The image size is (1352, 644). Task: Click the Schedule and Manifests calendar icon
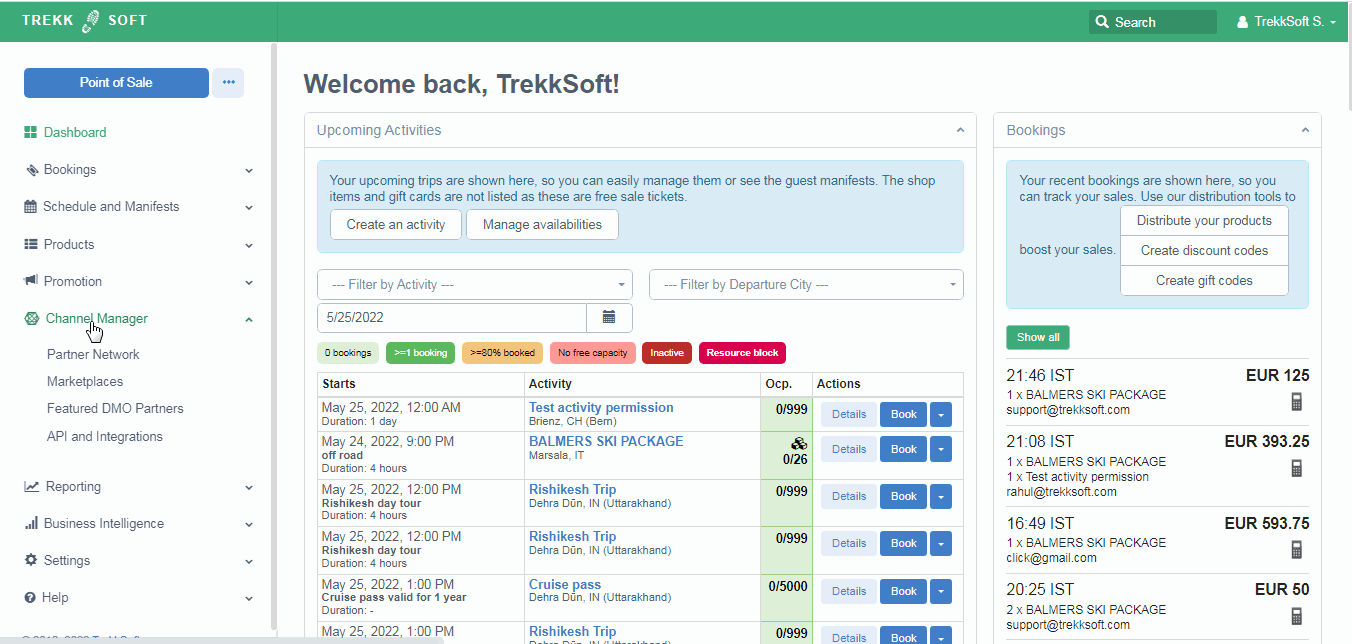coord(31,207)
